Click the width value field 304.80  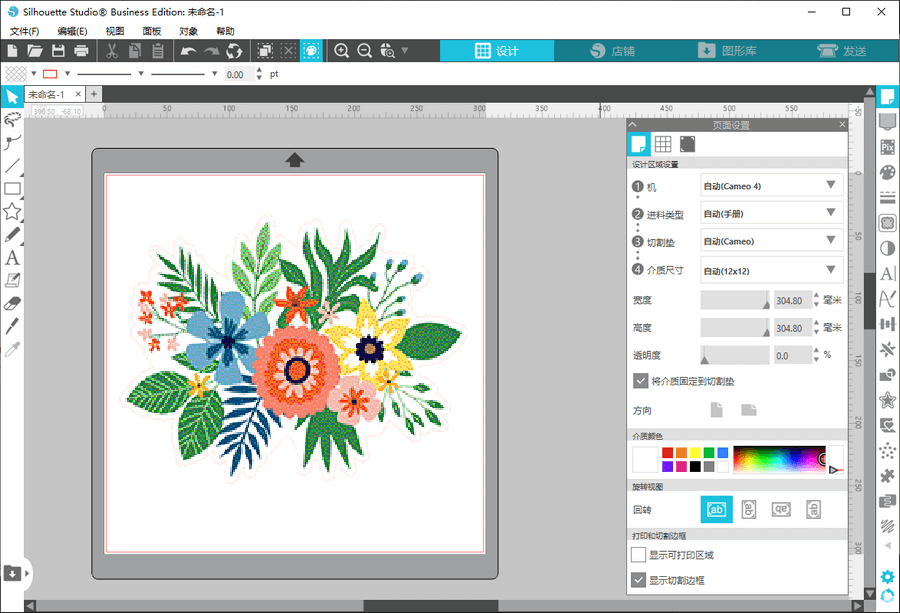tap(792, 300)
